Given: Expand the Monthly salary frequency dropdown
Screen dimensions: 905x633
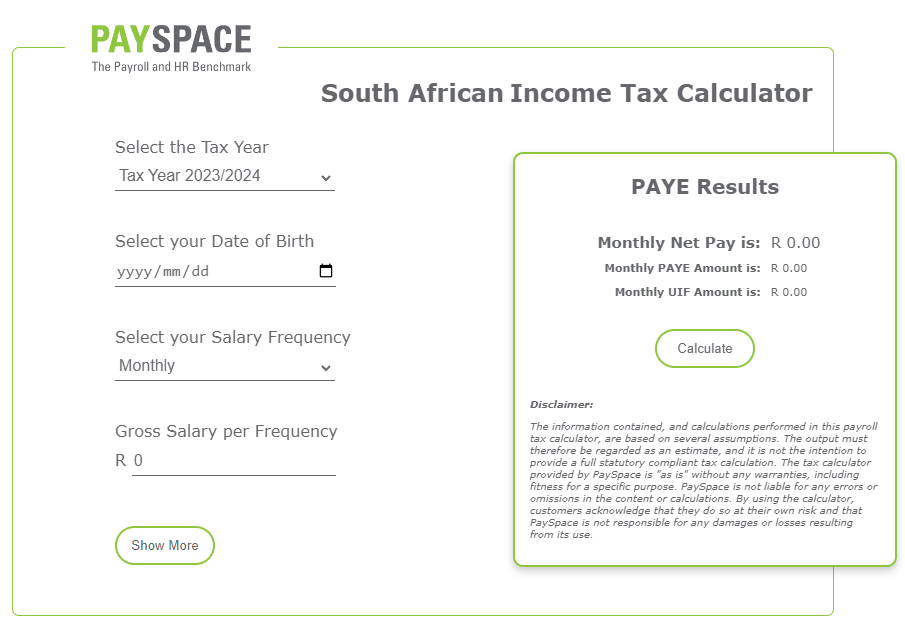Looking at the screenshot, I should coord(225,366).
